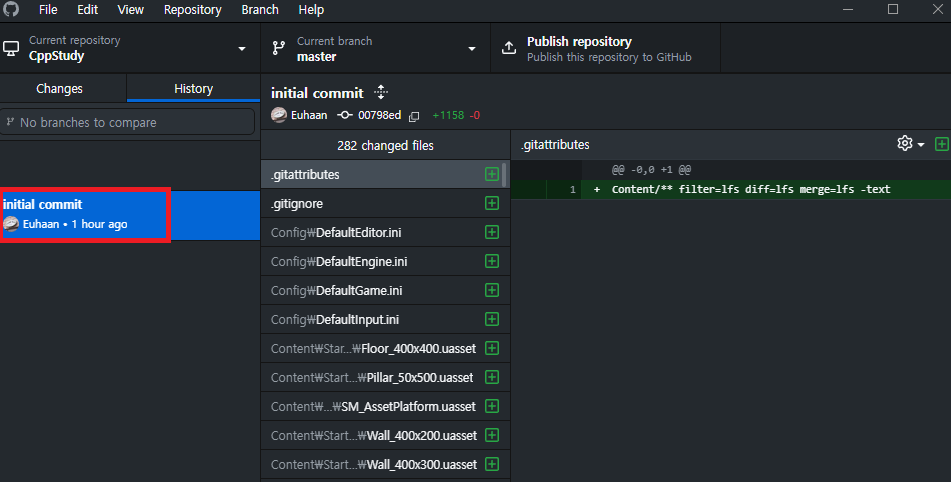Select Floor_400x400.uasset file

click(x=385, y=349)
